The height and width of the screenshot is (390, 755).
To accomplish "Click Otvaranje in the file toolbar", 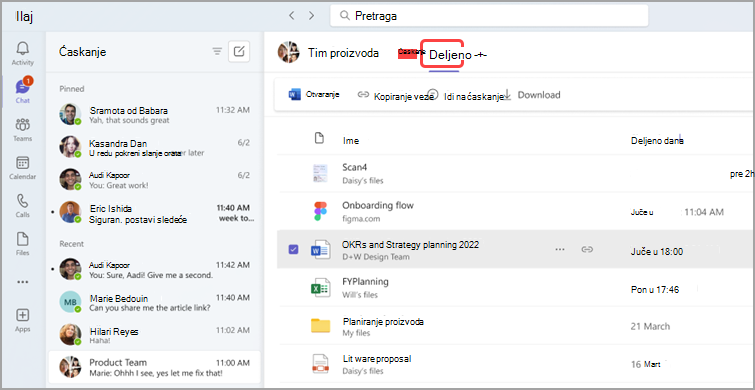I will [314, 95].
